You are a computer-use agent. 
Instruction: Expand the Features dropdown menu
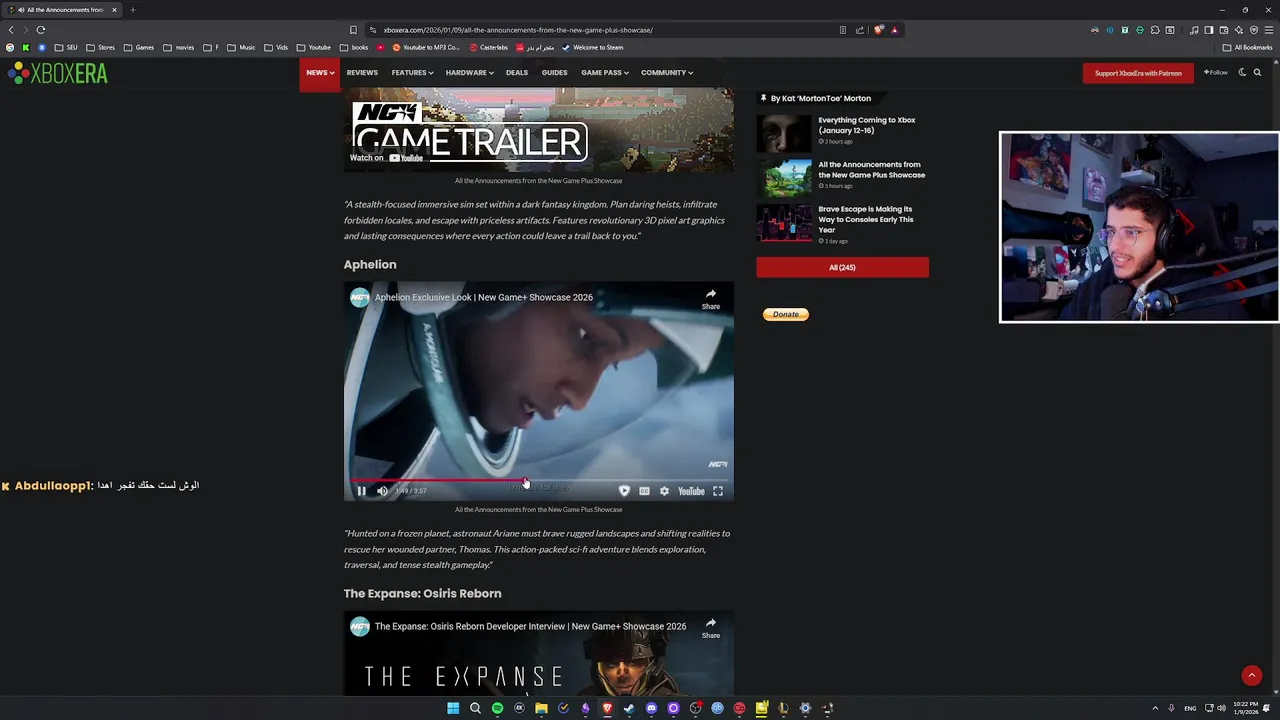pos(412,73)
